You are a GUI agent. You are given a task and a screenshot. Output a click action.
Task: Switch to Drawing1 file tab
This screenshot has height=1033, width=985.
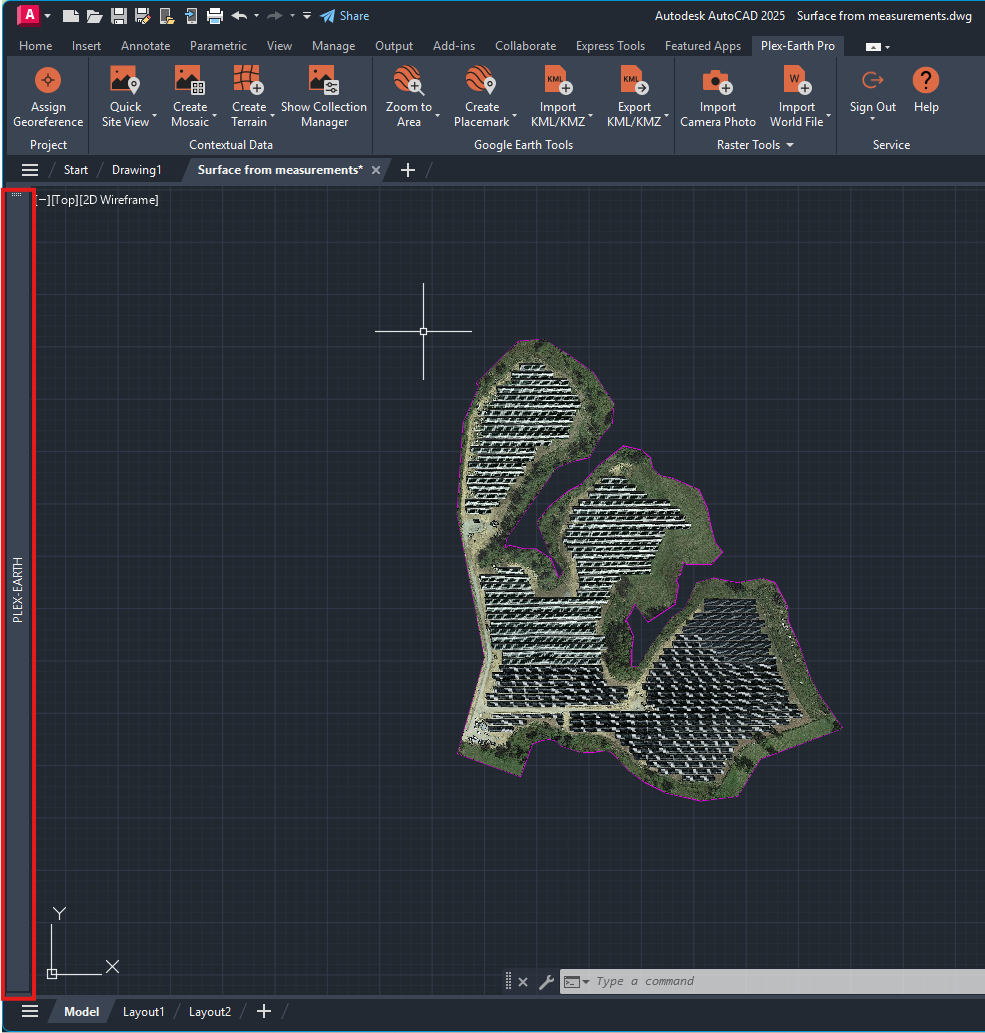tap(136, 170)
